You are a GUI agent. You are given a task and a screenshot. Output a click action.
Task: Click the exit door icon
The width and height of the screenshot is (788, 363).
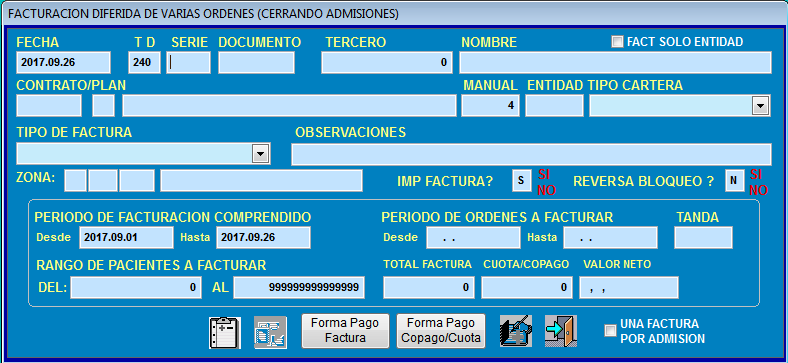(561, 331)
